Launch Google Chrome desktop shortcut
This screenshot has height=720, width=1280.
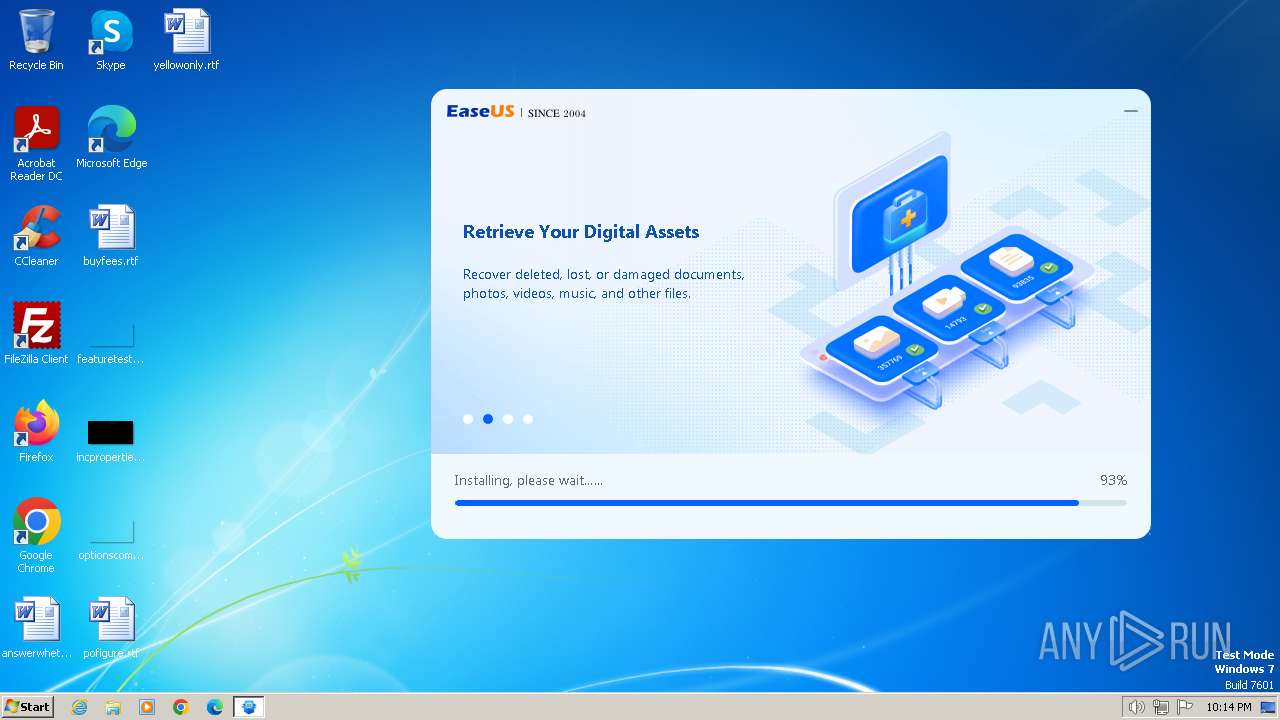point(36,536)
